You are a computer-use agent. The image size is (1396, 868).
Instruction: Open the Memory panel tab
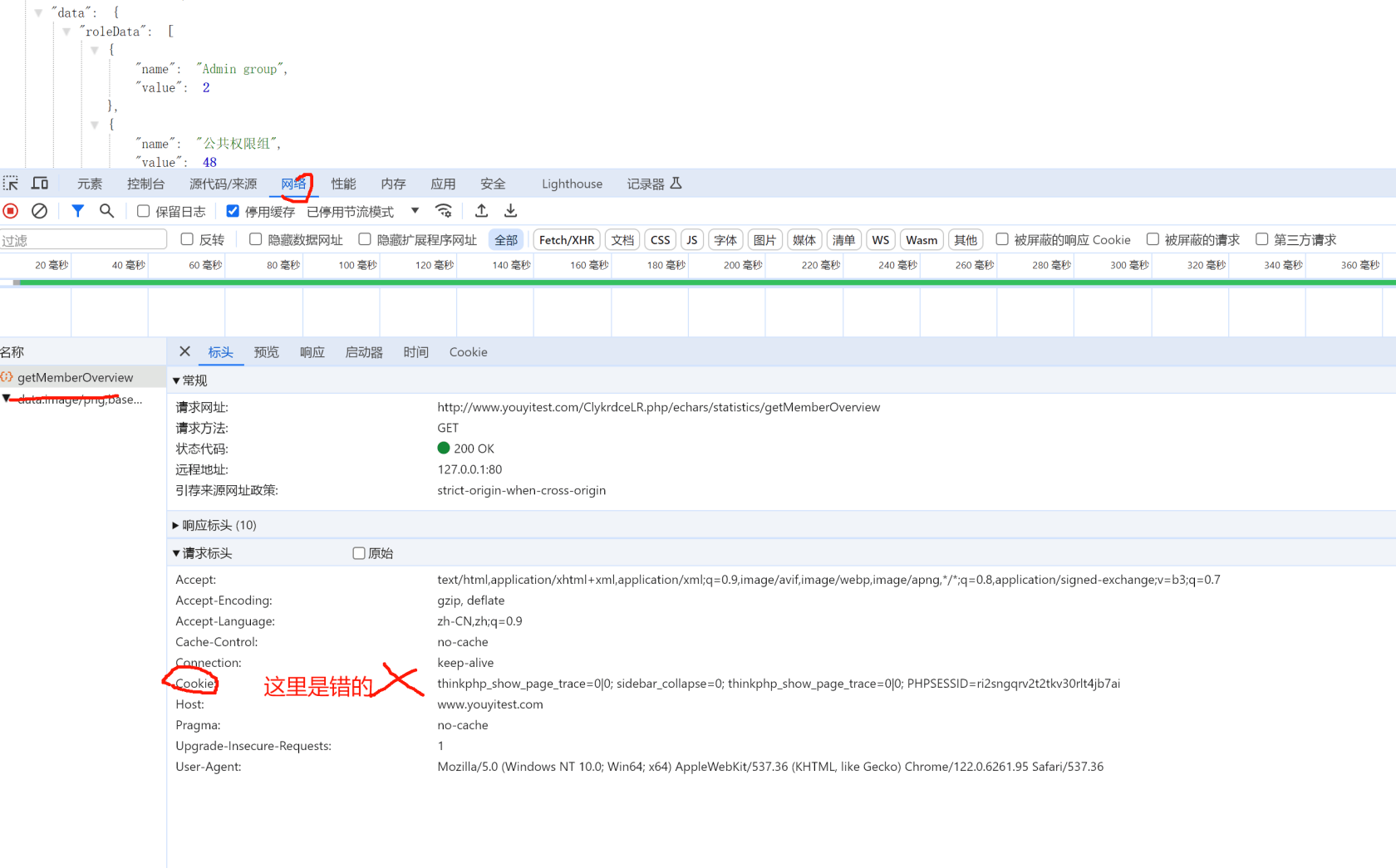click(x=393, y=184)
